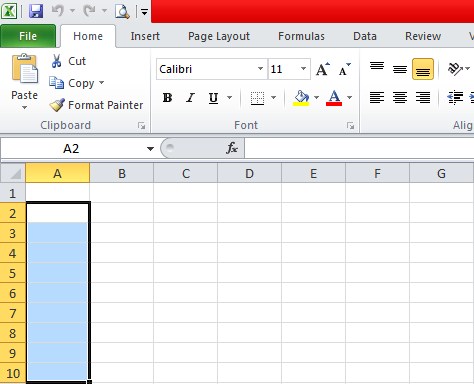Image resolution: width=474 pixels, height=384 pixels.
Task: Open the Name Box dropdown arrow
Action: point(150,149)
